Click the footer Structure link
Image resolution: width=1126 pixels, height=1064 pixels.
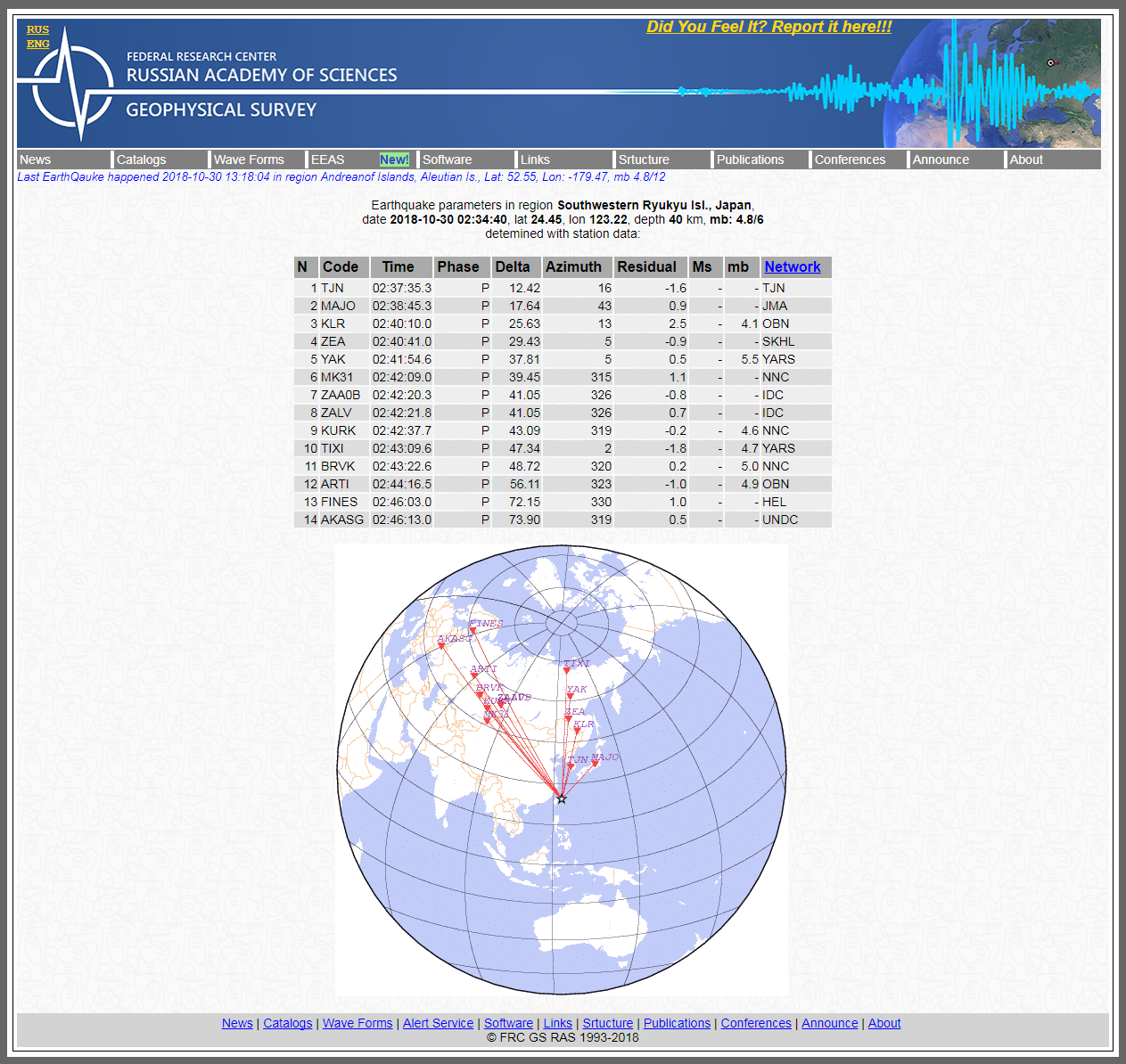pos(608,1023)
